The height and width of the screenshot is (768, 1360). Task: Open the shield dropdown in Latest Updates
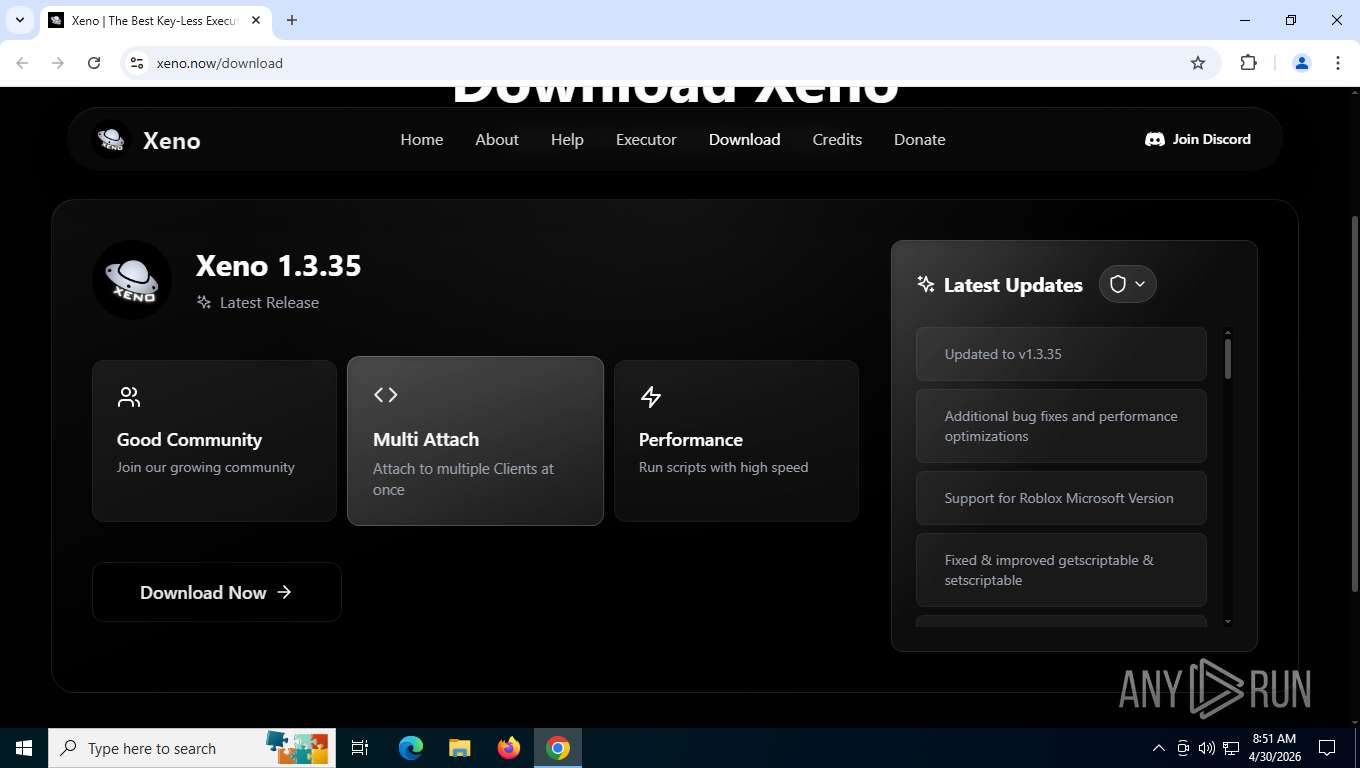click(x=1128, y=284)
